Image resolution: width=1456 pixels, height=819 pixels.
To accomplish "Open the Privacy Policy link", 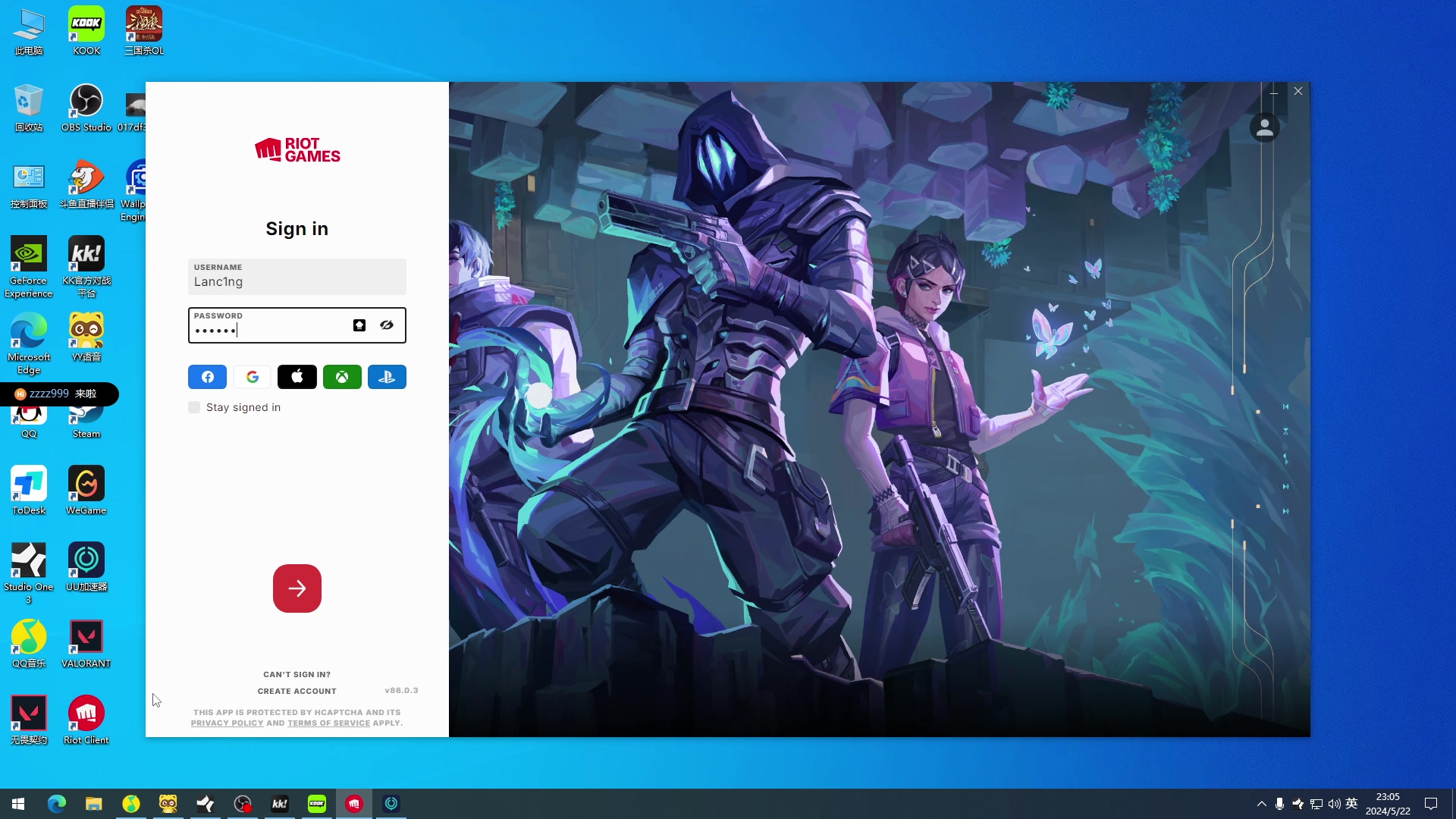I will coord(227,723).
